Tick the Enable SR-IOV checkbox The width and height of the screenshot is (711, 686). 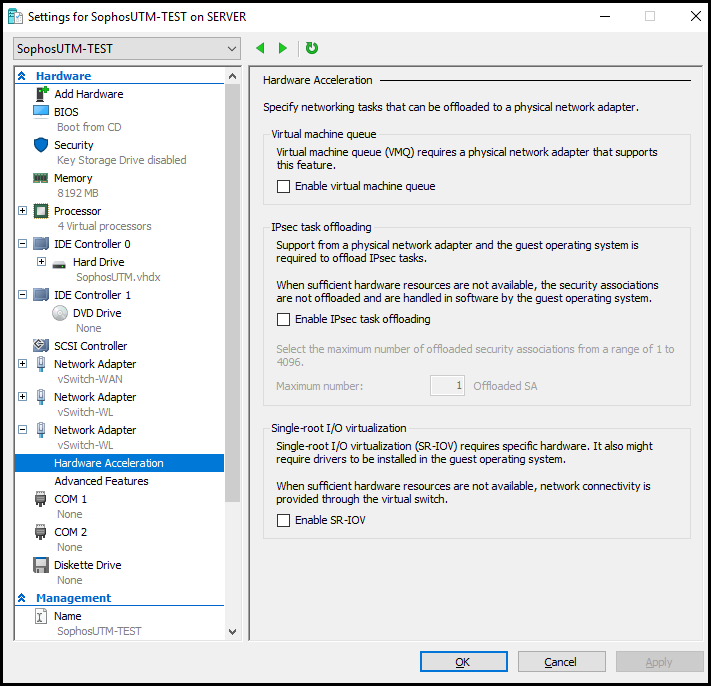click(283, 520)
